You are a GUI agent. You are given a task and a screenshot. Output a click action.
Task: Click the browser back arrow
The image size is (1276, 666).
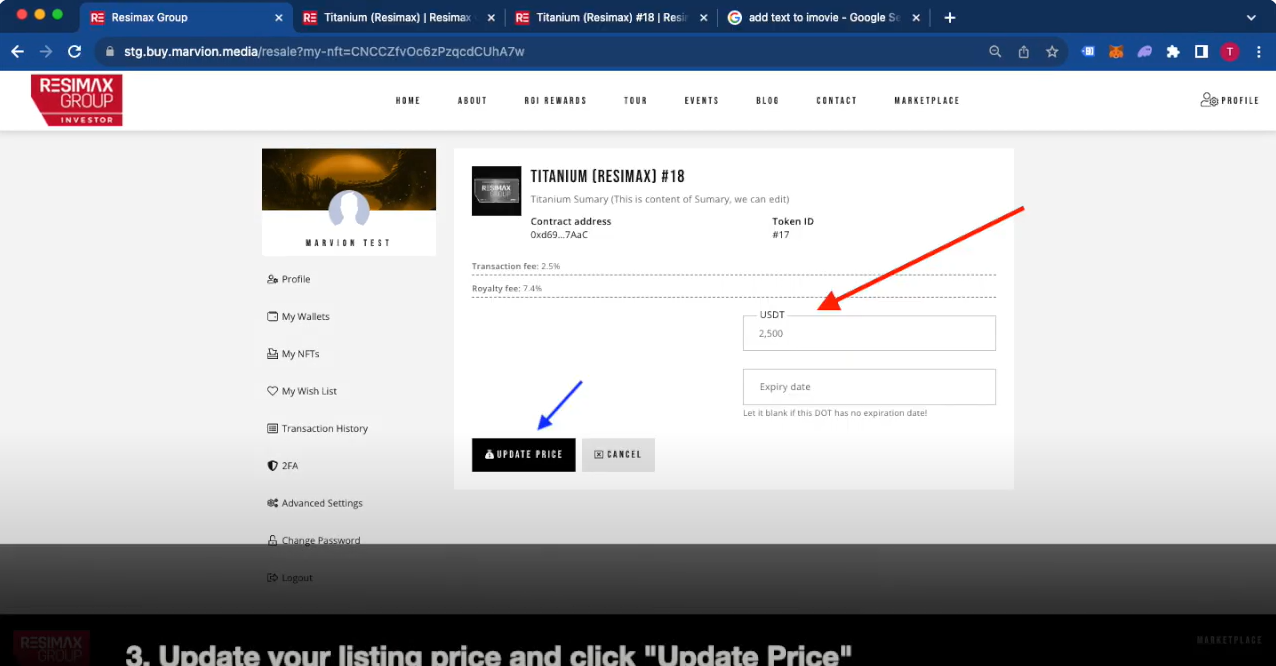[17, 52]
